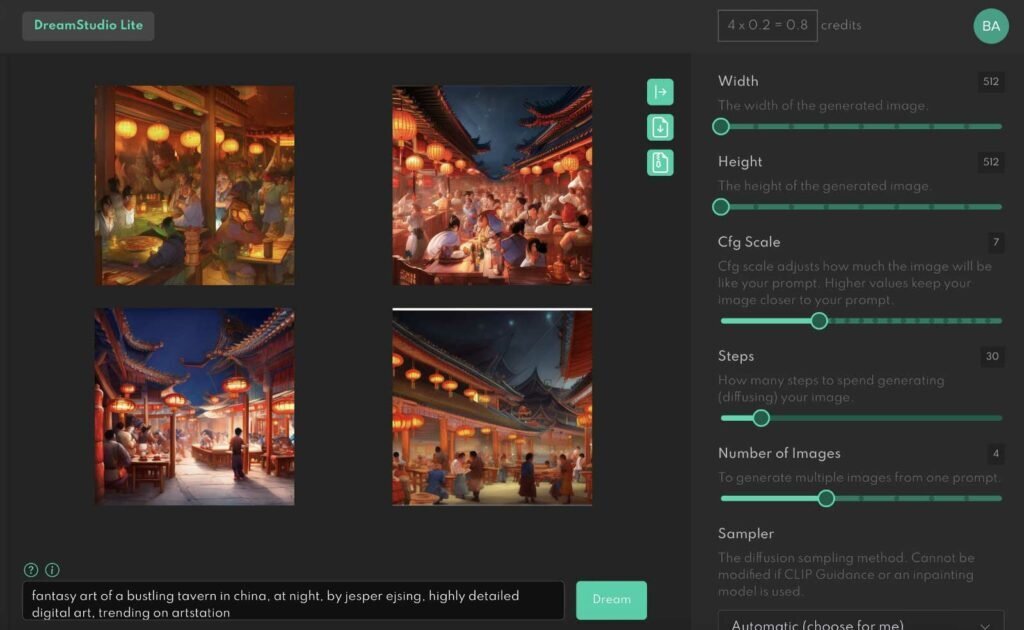This screenshot has height=630, width=1024.
Task: Click the download image file icon
Action: (x=660, y=127)
